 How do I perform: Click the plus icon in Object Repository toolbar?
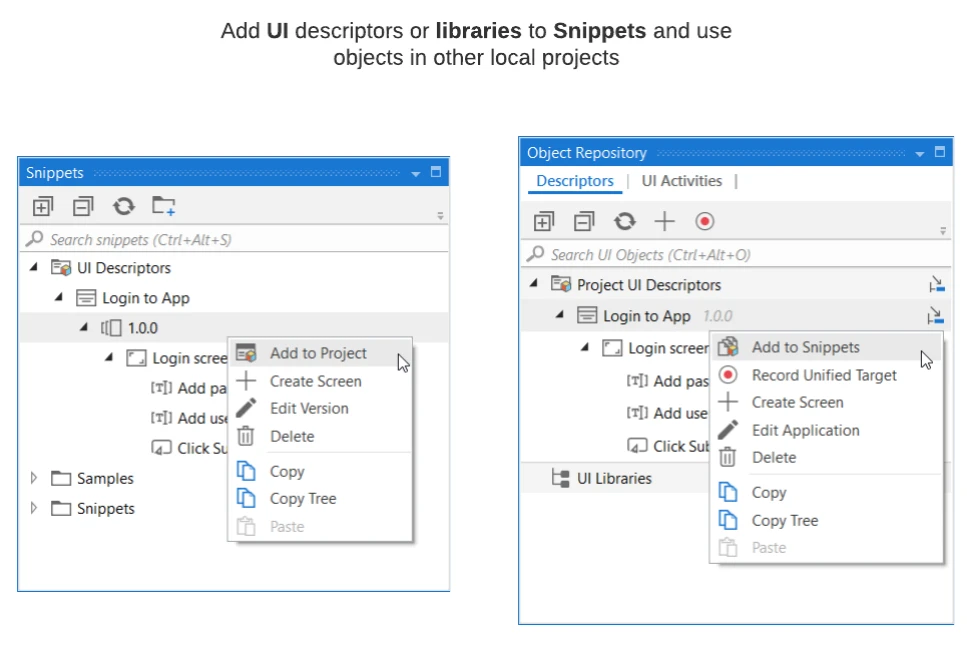pos(664,221)
